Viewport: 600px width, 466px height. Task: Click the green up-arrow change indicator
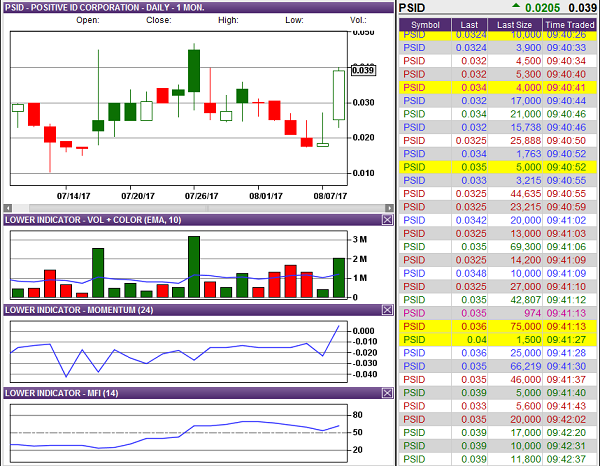516,6
